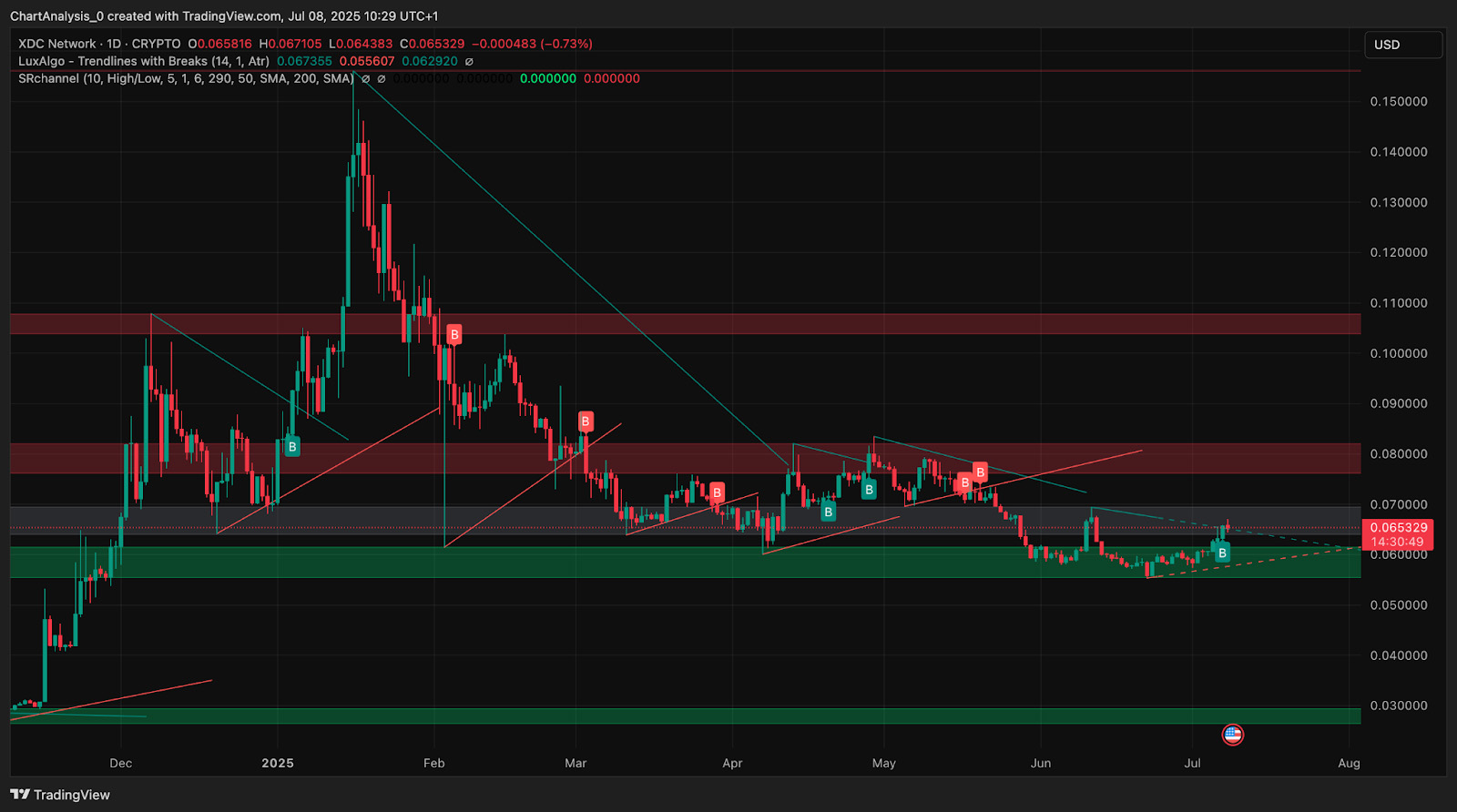
Task: Click the green B marker before 2025
Action: coord(292,447)
